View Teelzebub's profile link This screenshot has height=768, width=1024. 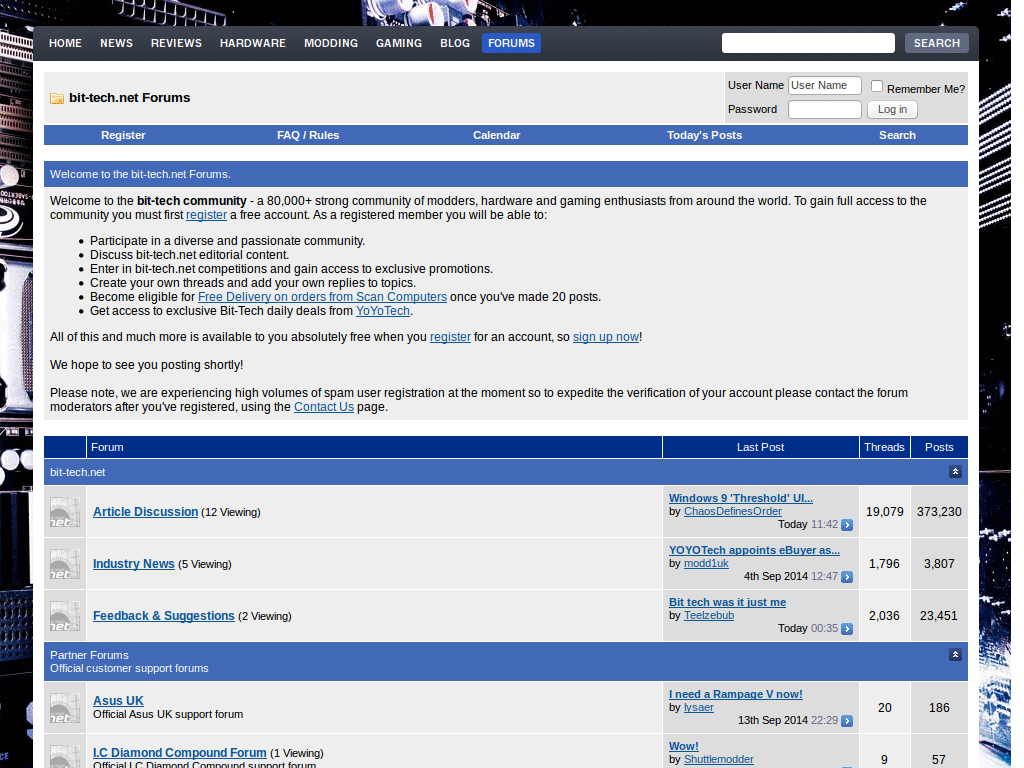click(709, 615)
